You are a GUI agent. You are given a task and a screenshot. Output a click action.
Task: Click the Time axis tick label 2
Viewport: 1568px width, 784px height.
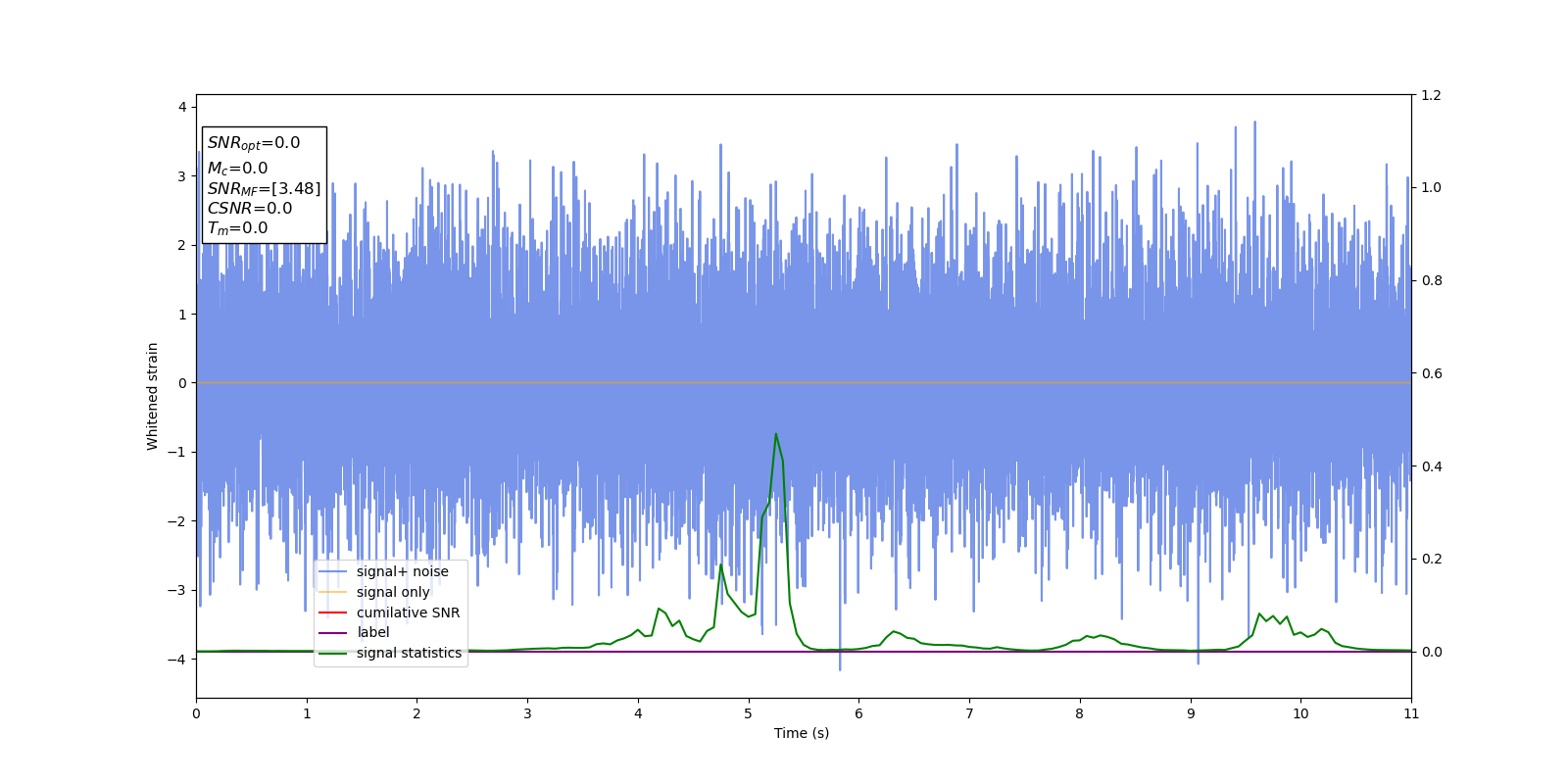tap(416, 713)
